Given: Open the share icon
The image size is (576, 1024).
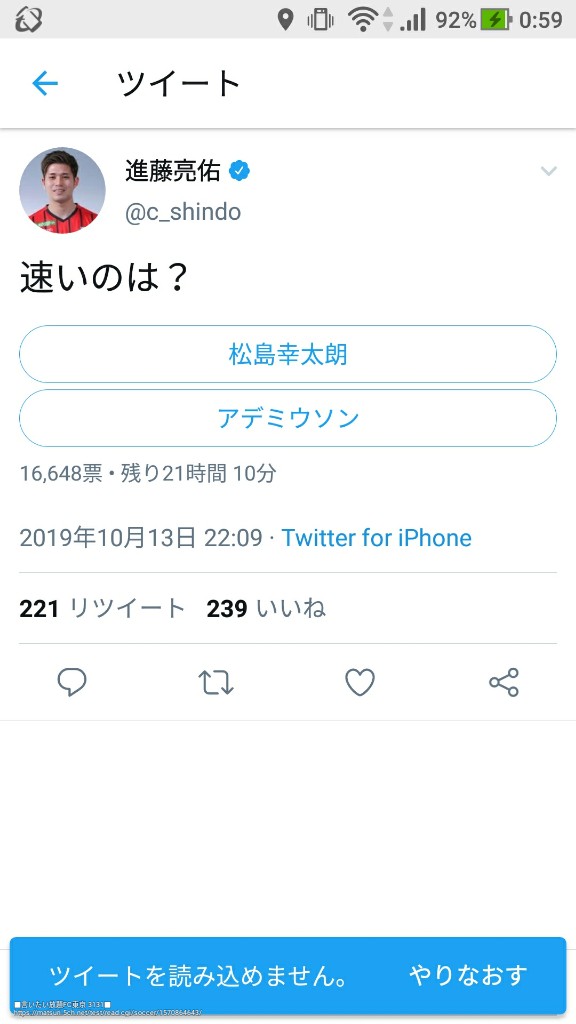Looking at the screenshot, I should 504,682.
